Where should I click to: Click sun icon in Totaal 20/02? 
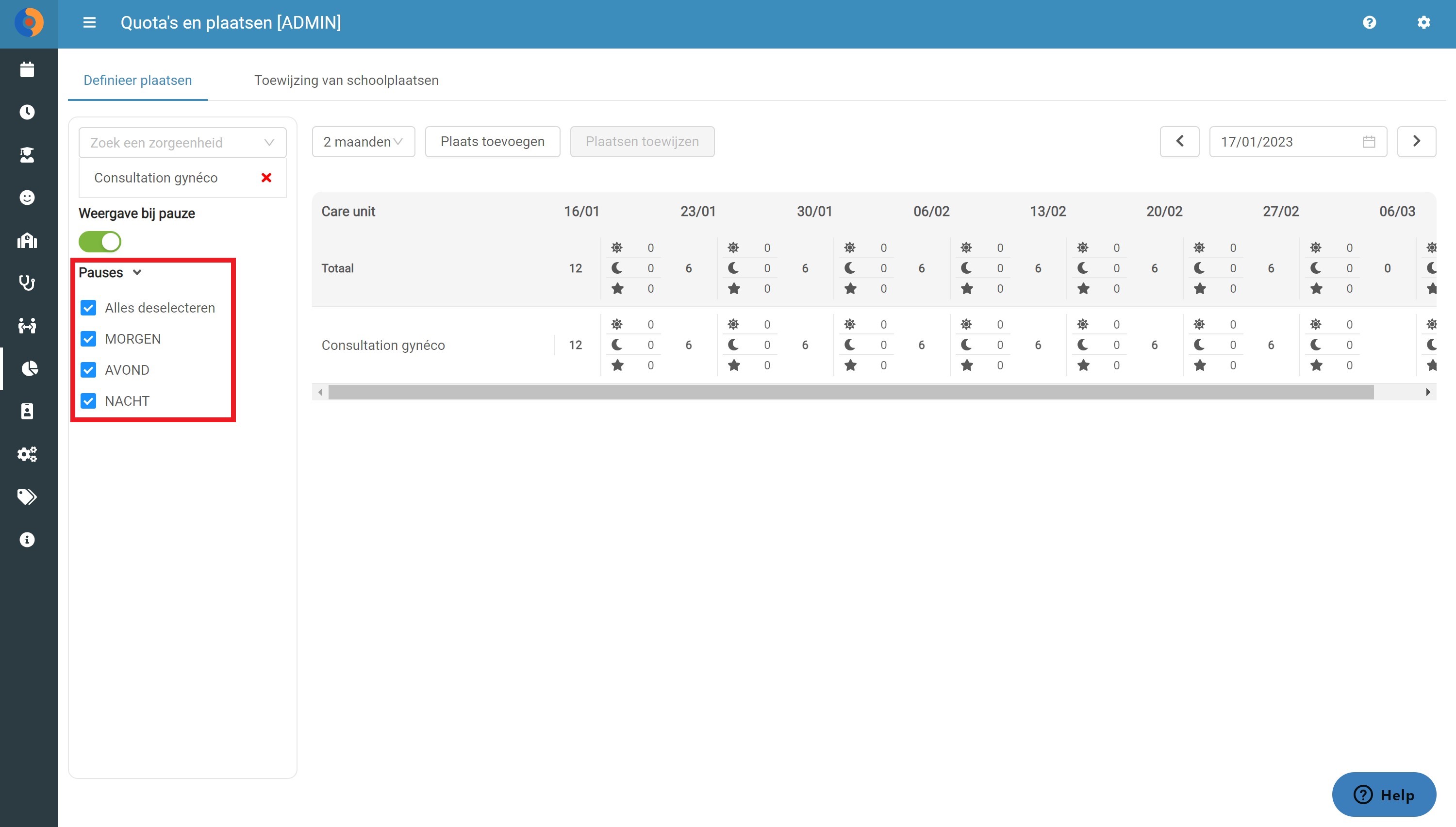pos(1199,248)
